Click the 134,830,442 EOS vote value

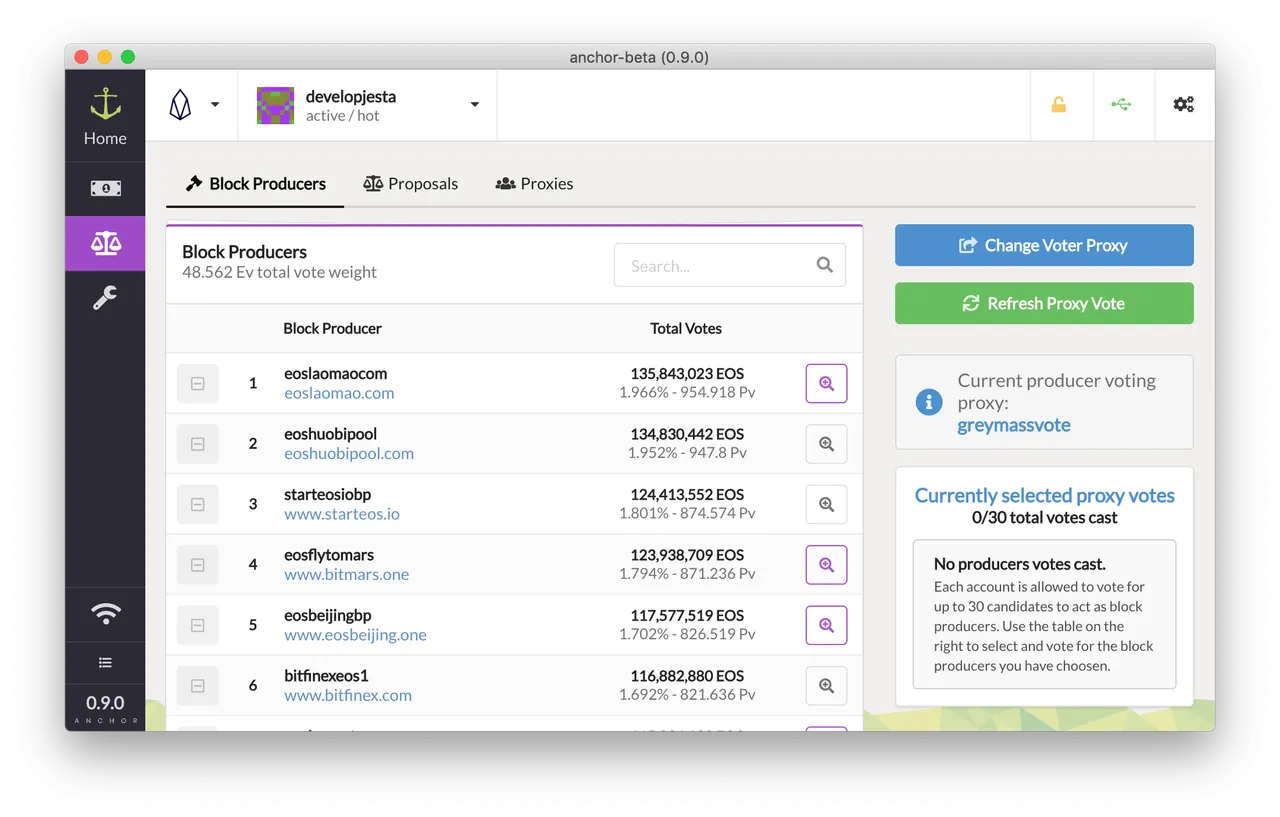click(x=687, y=434)
